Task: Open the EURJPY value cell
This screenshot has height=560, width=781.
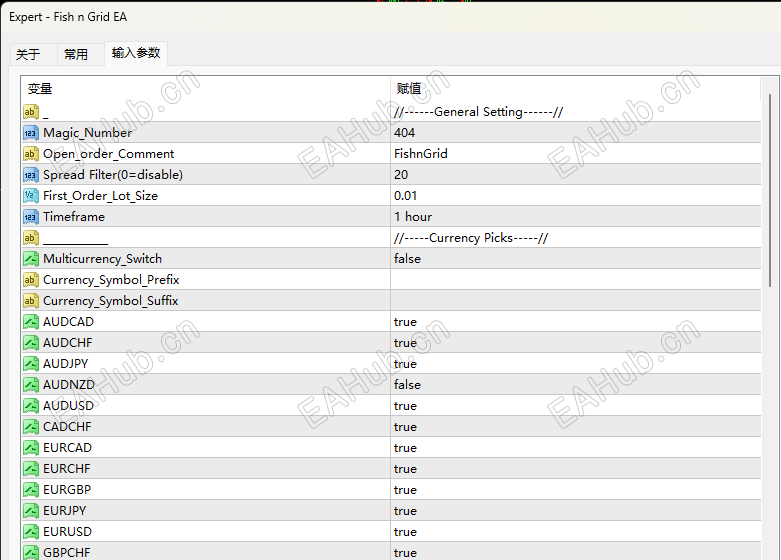Action: click(x=576, y=511)
